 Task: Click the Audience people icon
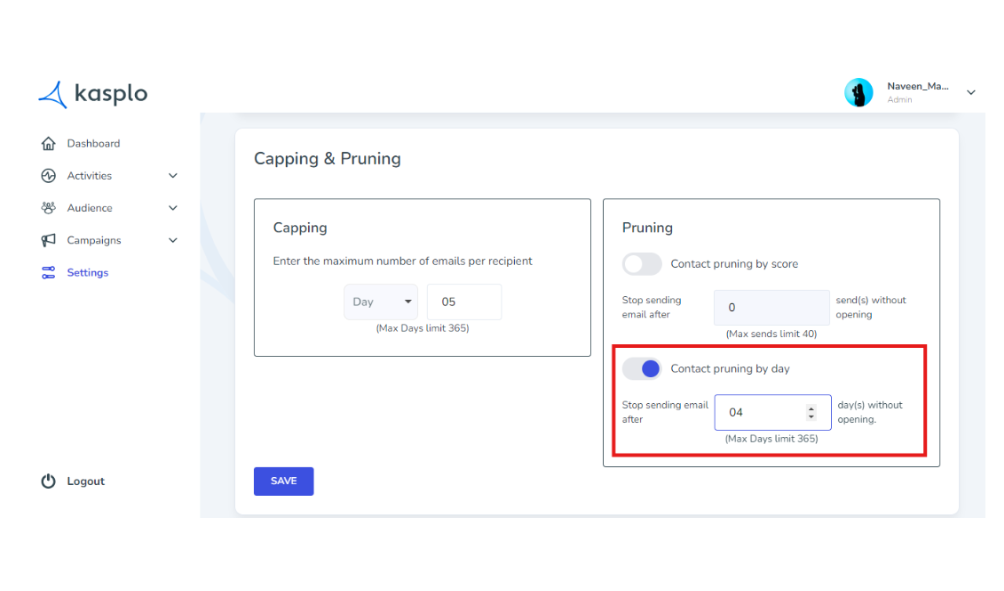point(48,208)
